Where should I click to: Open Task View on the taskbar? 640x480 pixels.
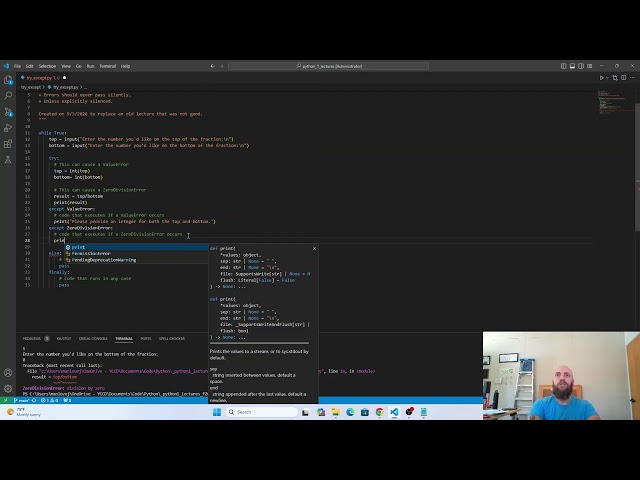pyautogui.click(x=305, y=412)
